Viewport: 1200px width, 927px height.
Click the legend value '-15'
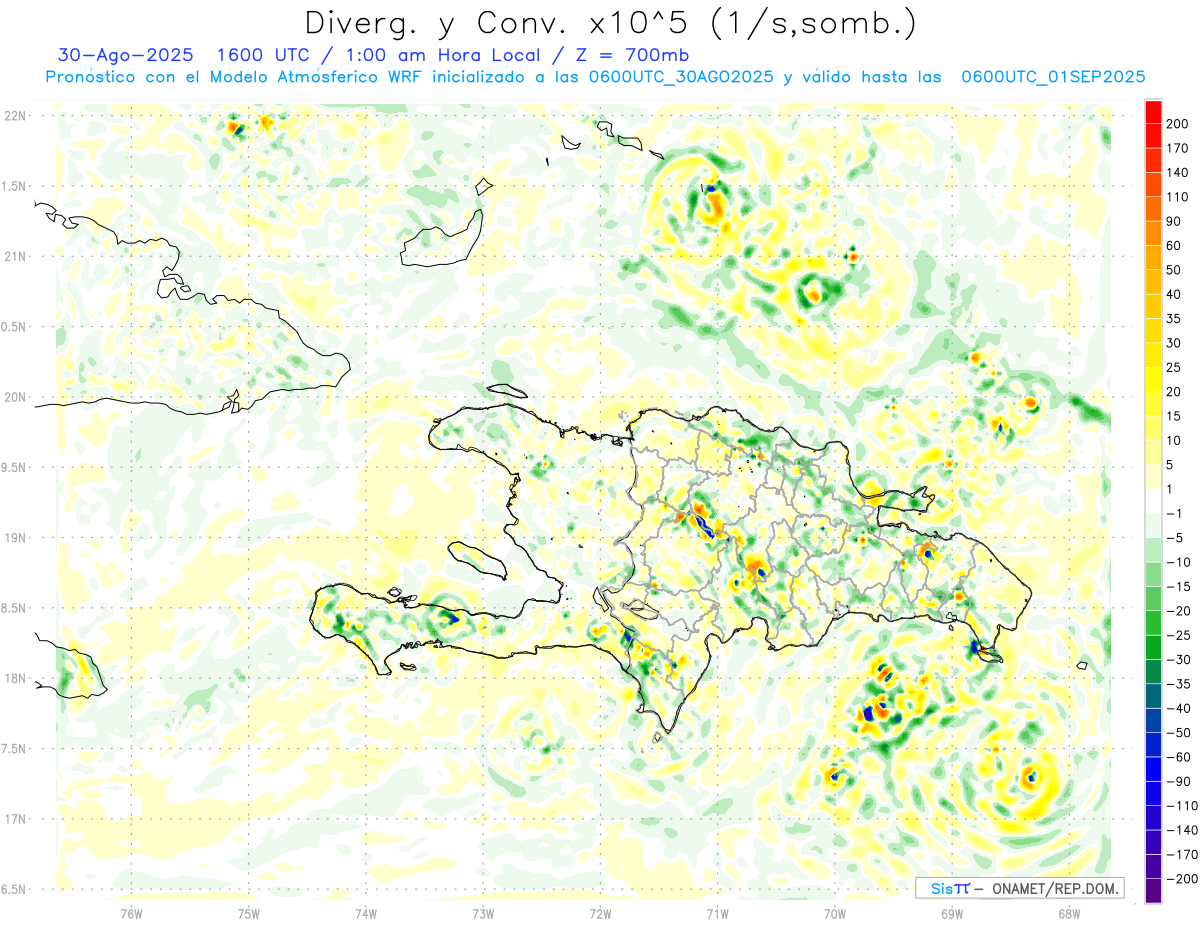point(1180,587)
